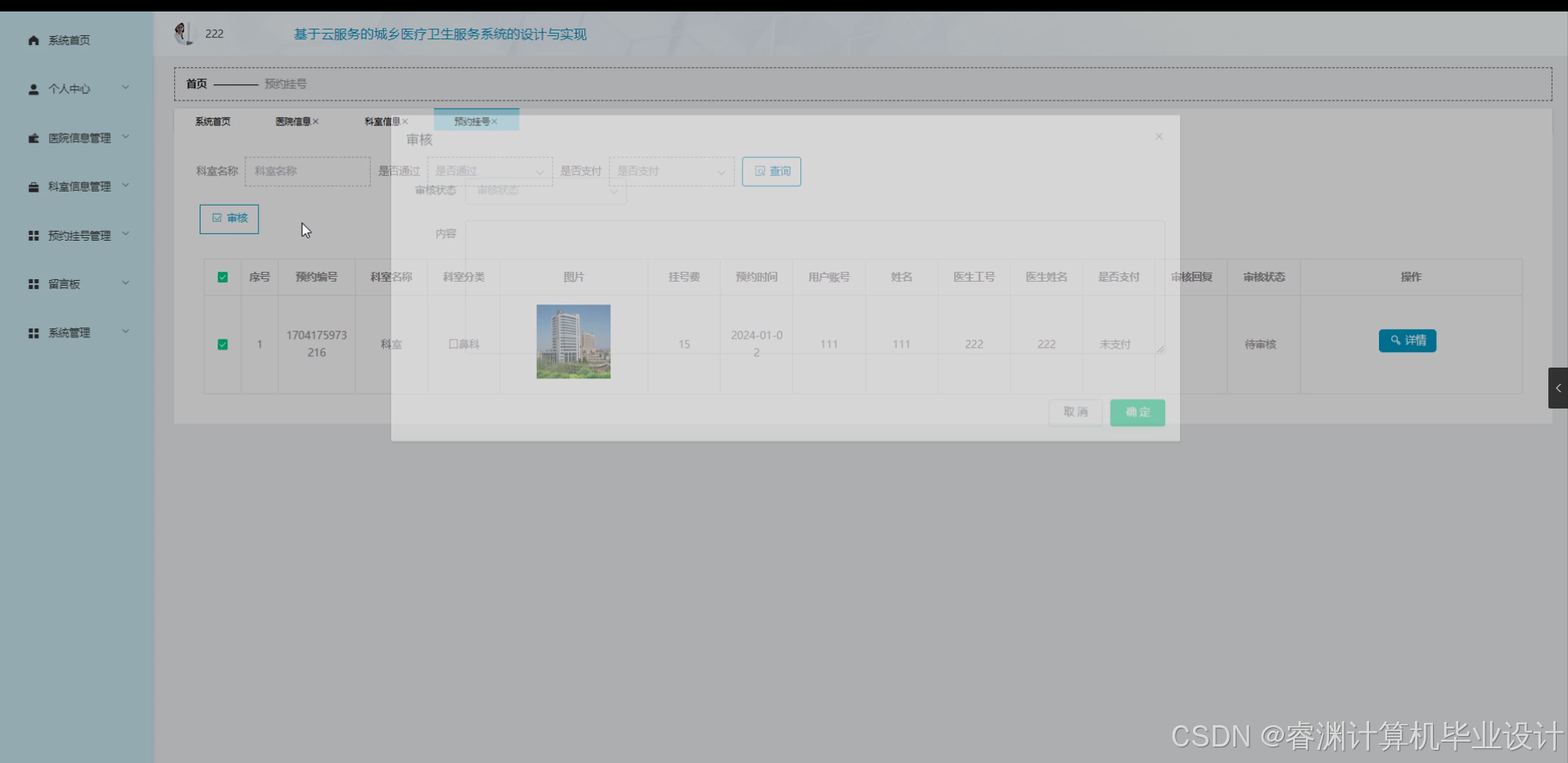Click the briefcase icon beside 科室信息管理

click(34, 187)
